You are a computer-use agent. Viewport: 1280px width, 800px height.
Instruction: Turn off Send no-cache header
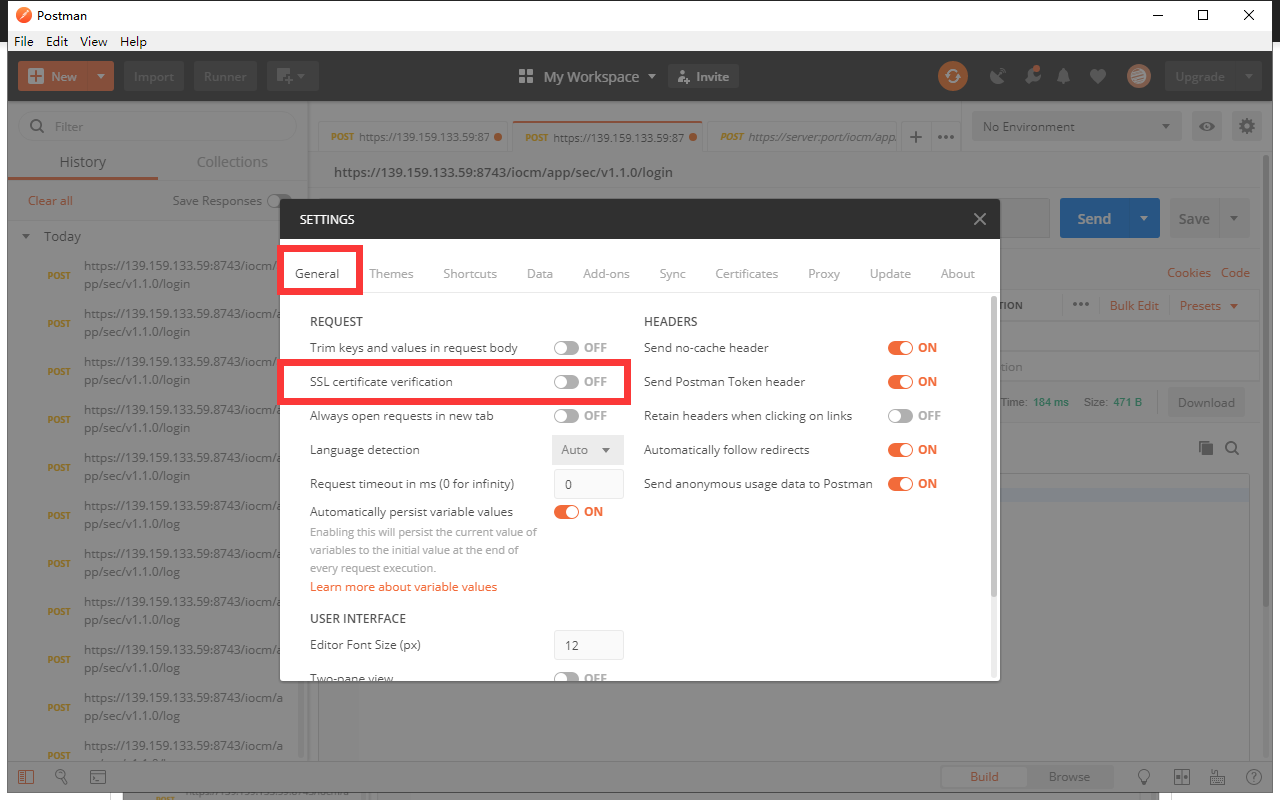click(x=900, y=348)
